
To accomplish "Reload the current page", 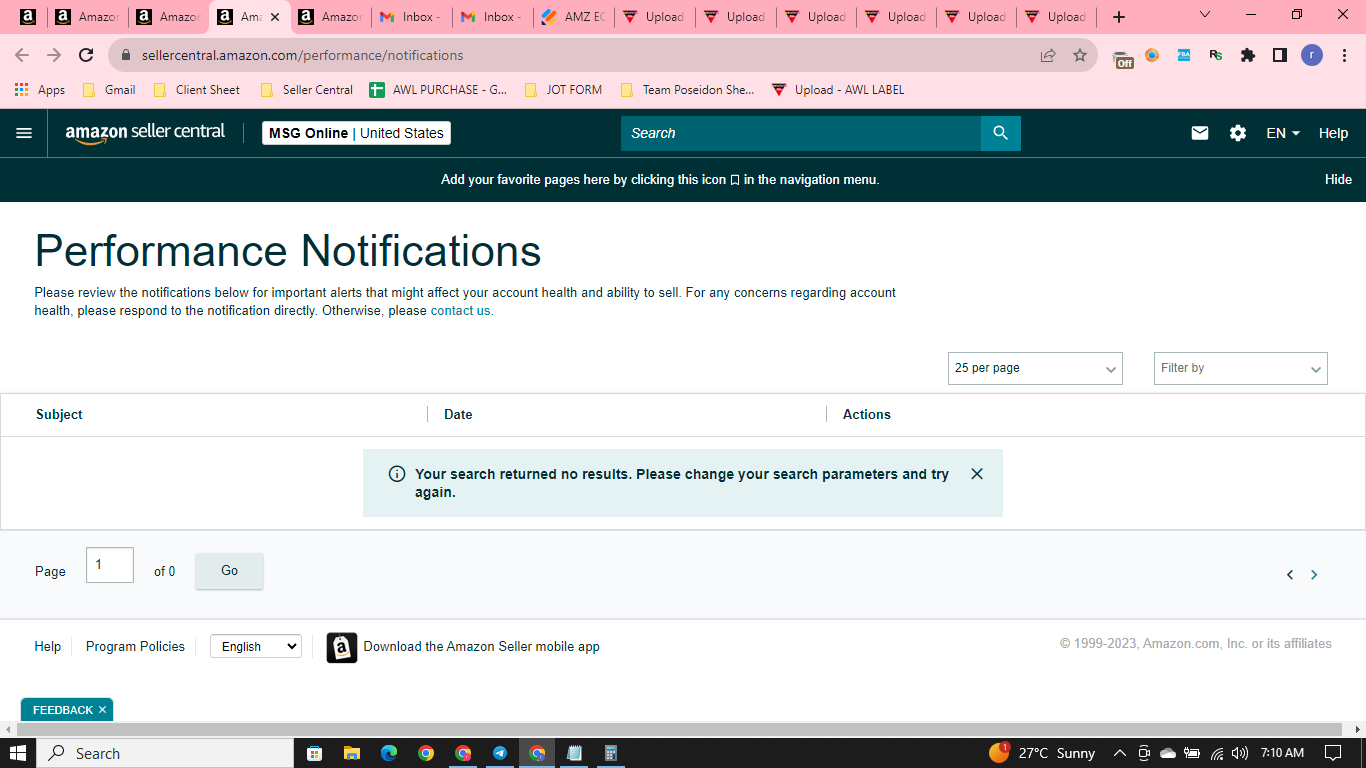I will 86,55.
